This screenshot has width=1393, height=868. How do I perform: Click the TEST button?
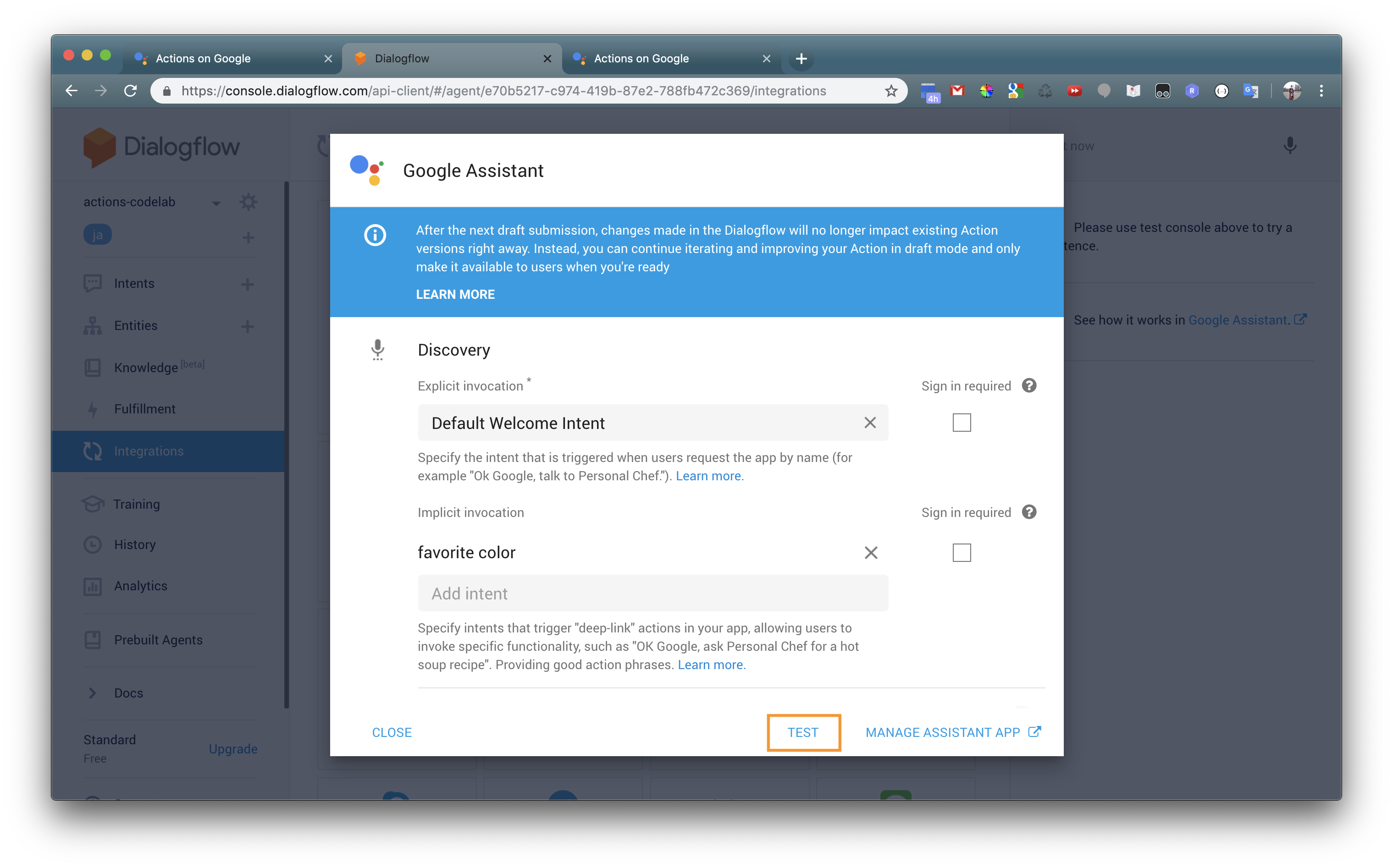803,732
